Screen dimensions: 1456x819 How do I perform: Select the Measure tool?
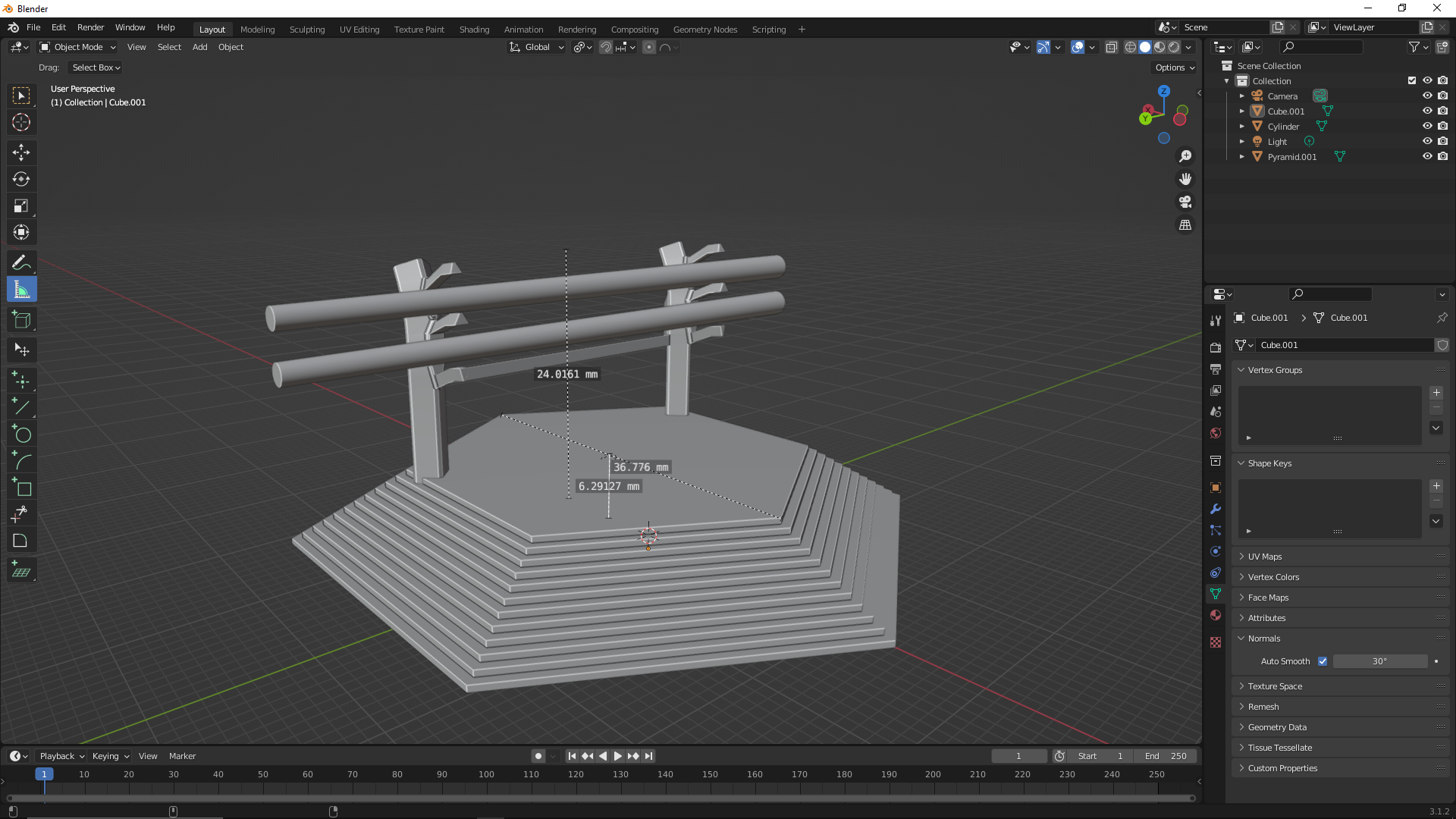[21, 289]
